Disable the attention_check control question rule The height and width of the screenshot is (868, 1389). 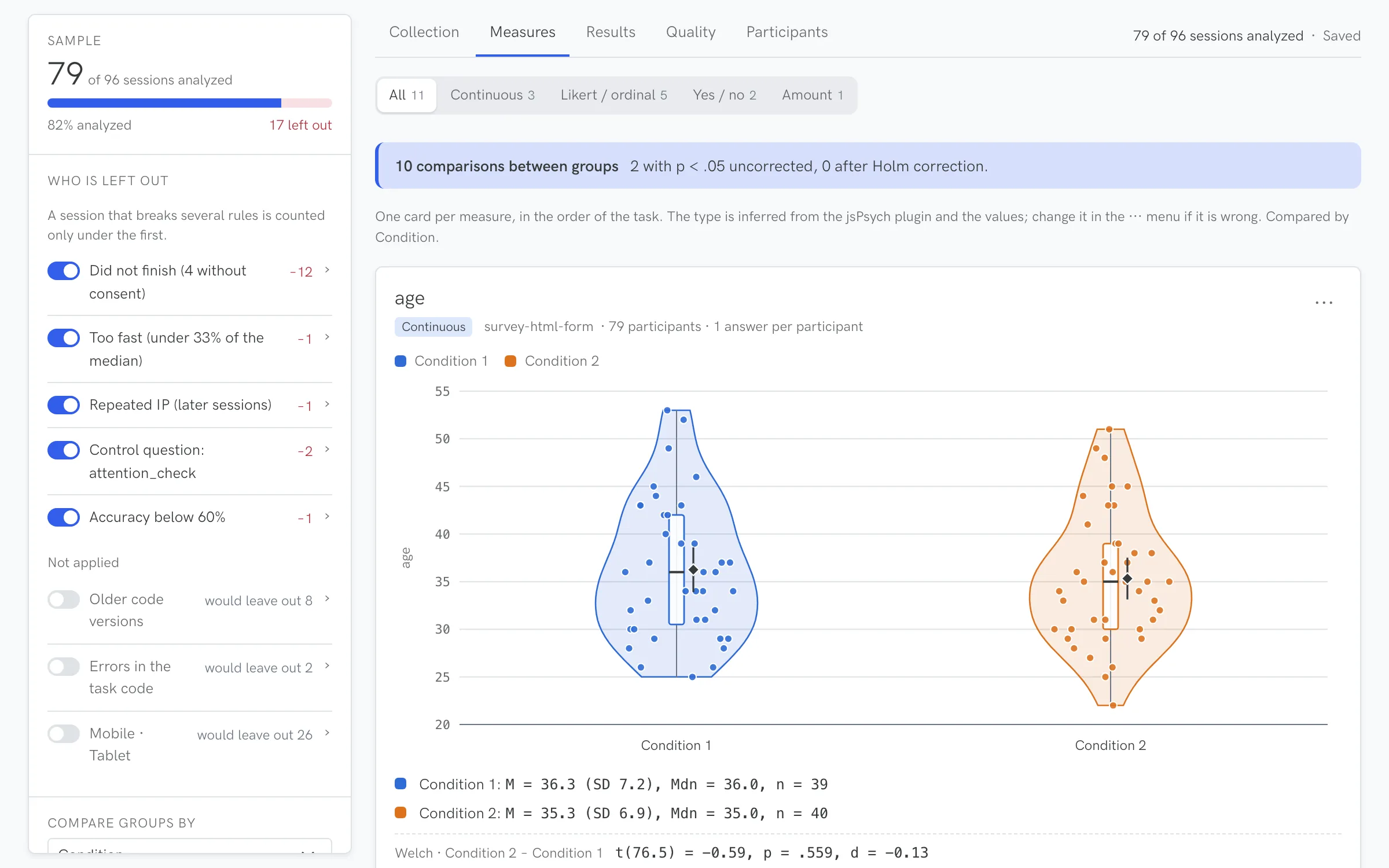(64, 450)
